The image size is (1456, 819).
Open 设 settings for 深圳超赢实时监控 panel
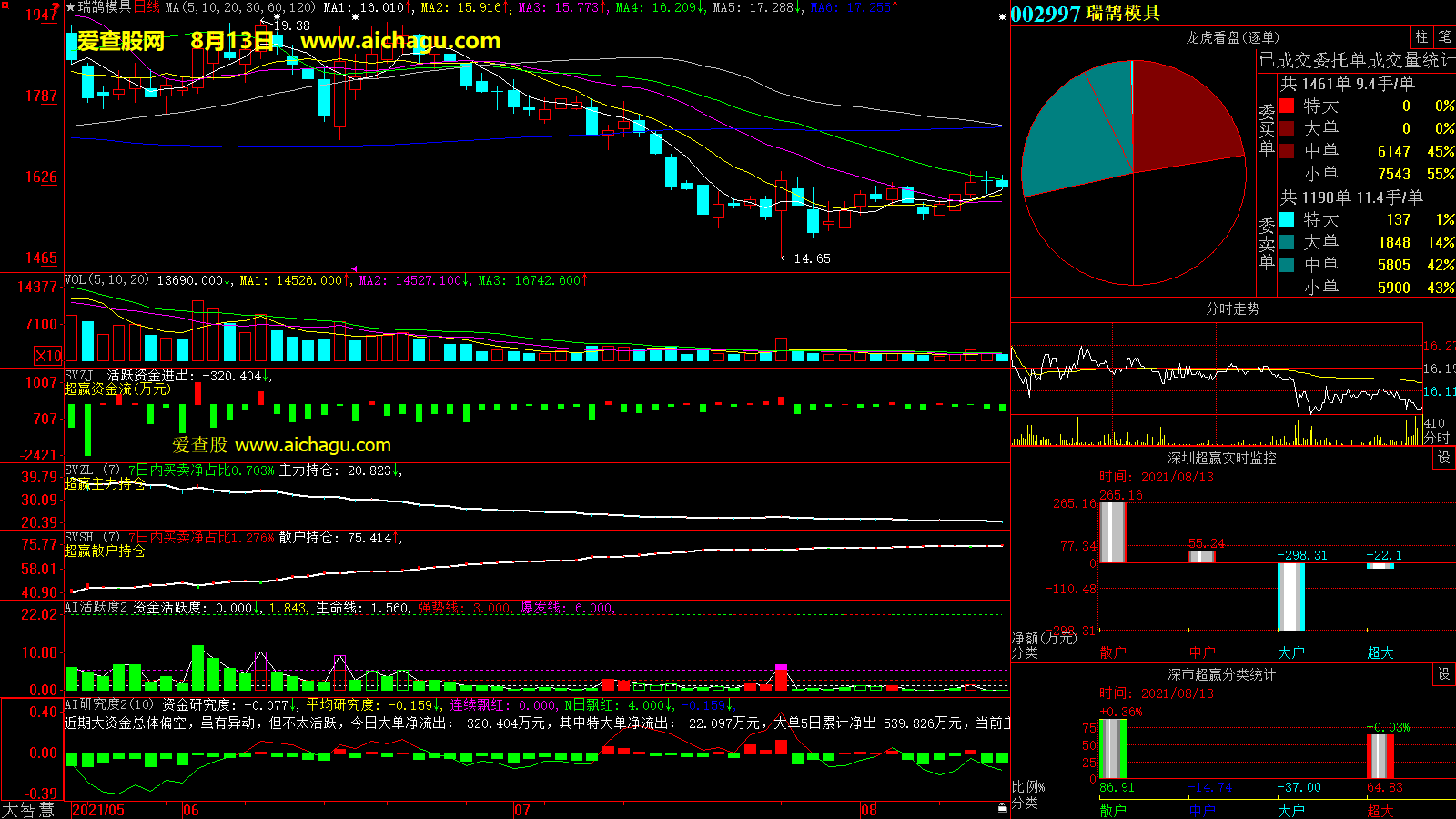[x=1443, y=458]
